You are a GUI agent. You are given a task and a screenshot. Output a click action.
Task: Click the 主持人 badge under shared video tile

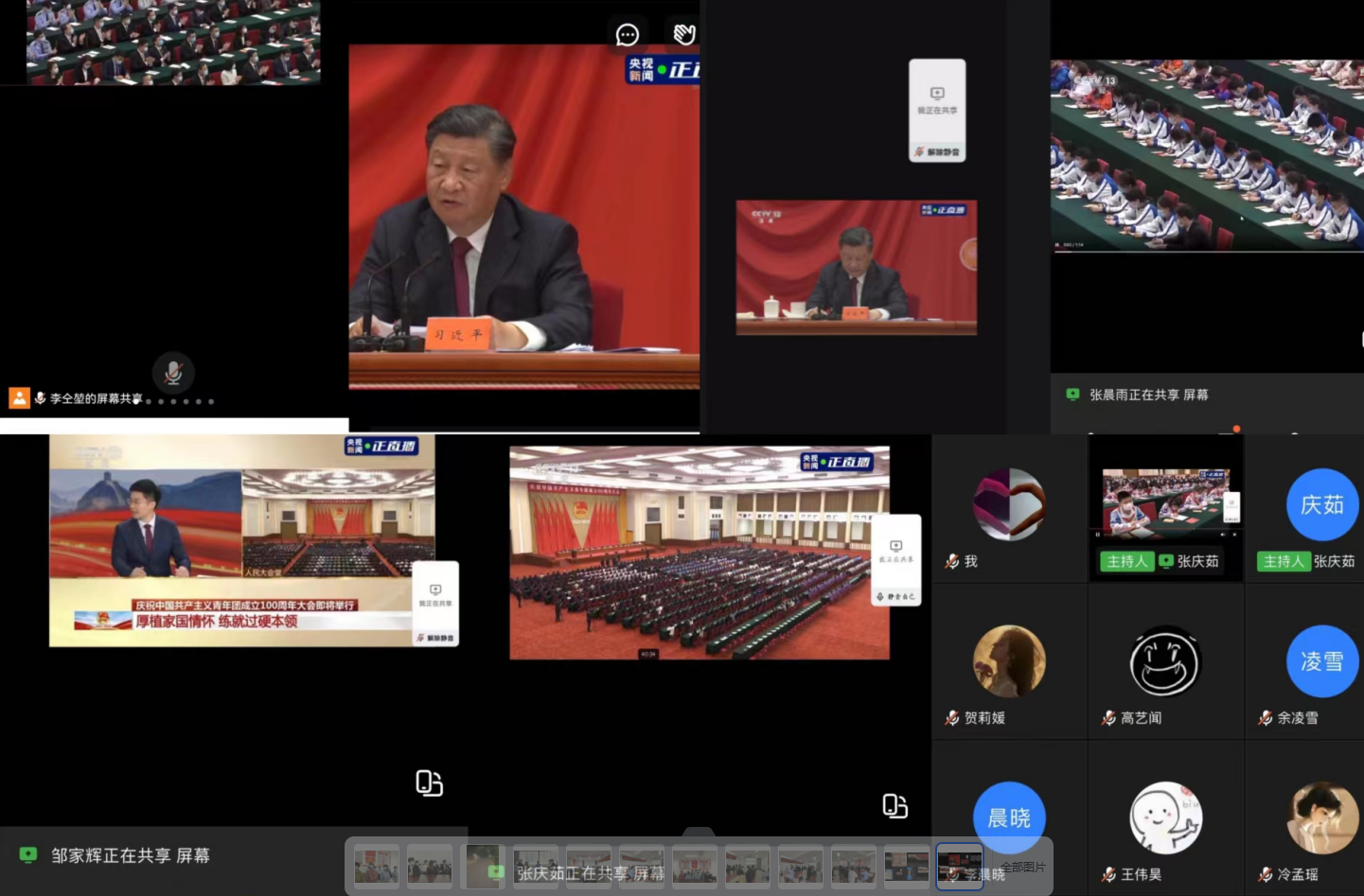[1126, 561]
